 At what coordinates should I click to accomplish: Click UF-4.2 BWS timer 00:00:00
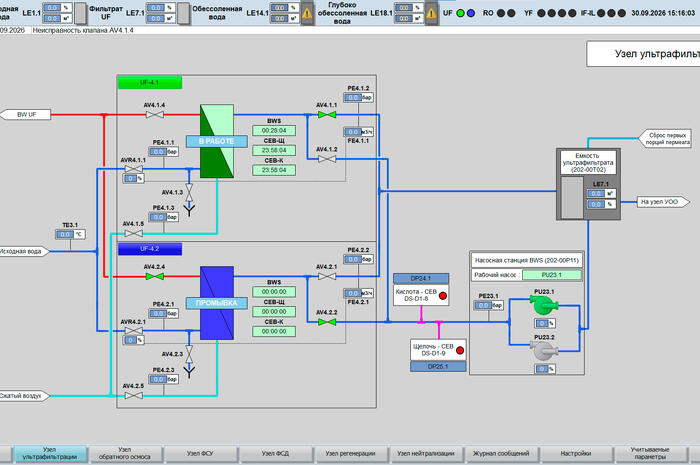coord(274,292)
